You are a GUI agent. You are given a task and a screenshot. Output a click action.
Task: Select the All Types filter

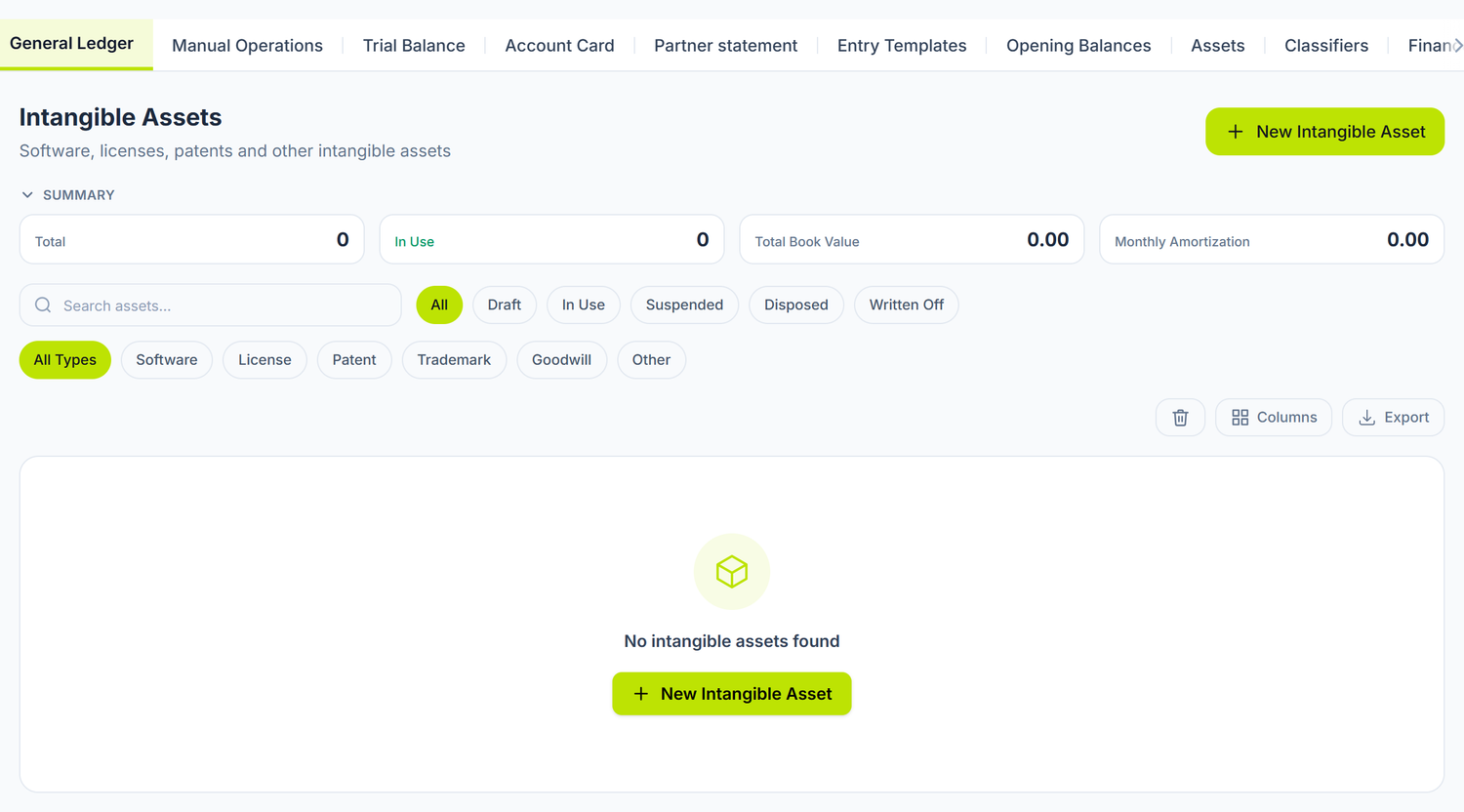[x=65, y=360]
